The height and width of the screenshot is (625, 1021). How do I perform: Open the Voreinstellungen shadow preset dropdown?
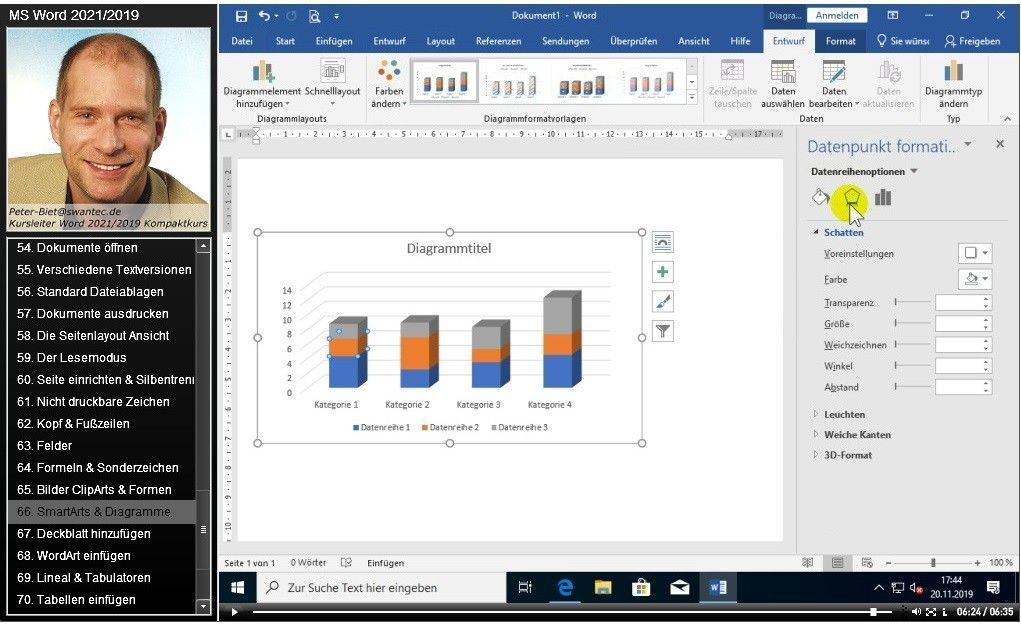point(975,254)
